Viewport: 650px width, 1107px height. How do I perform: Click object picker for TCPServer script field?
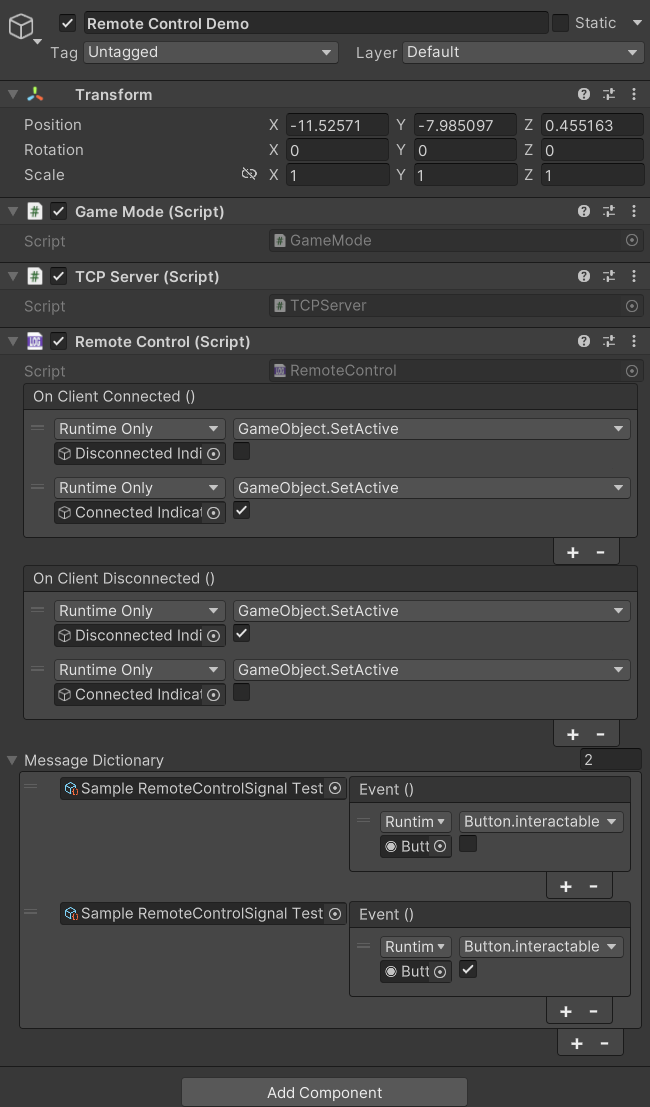(x=632, y=306)
